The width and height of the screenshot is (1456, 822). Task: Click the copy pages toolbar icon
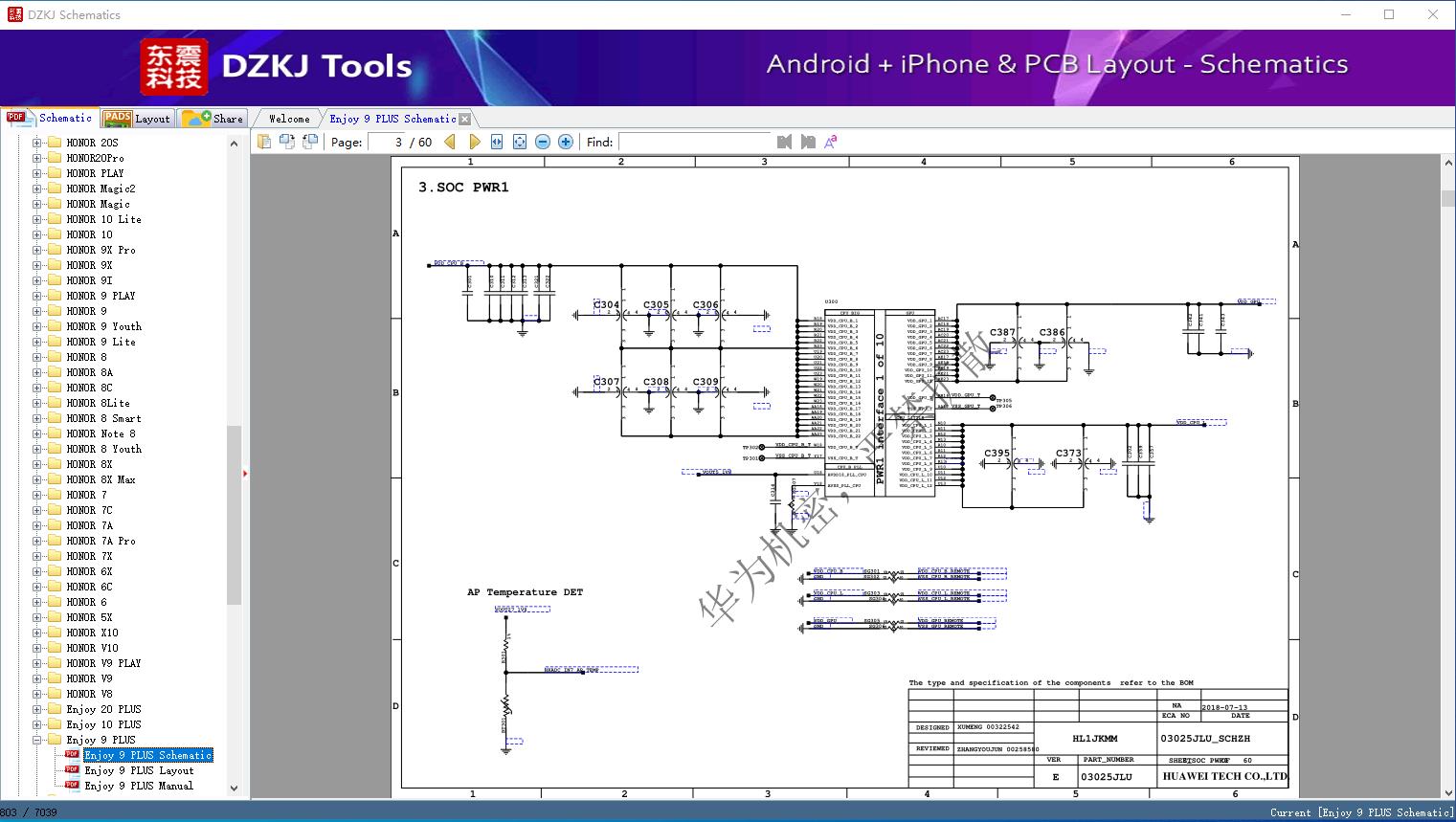264,142
